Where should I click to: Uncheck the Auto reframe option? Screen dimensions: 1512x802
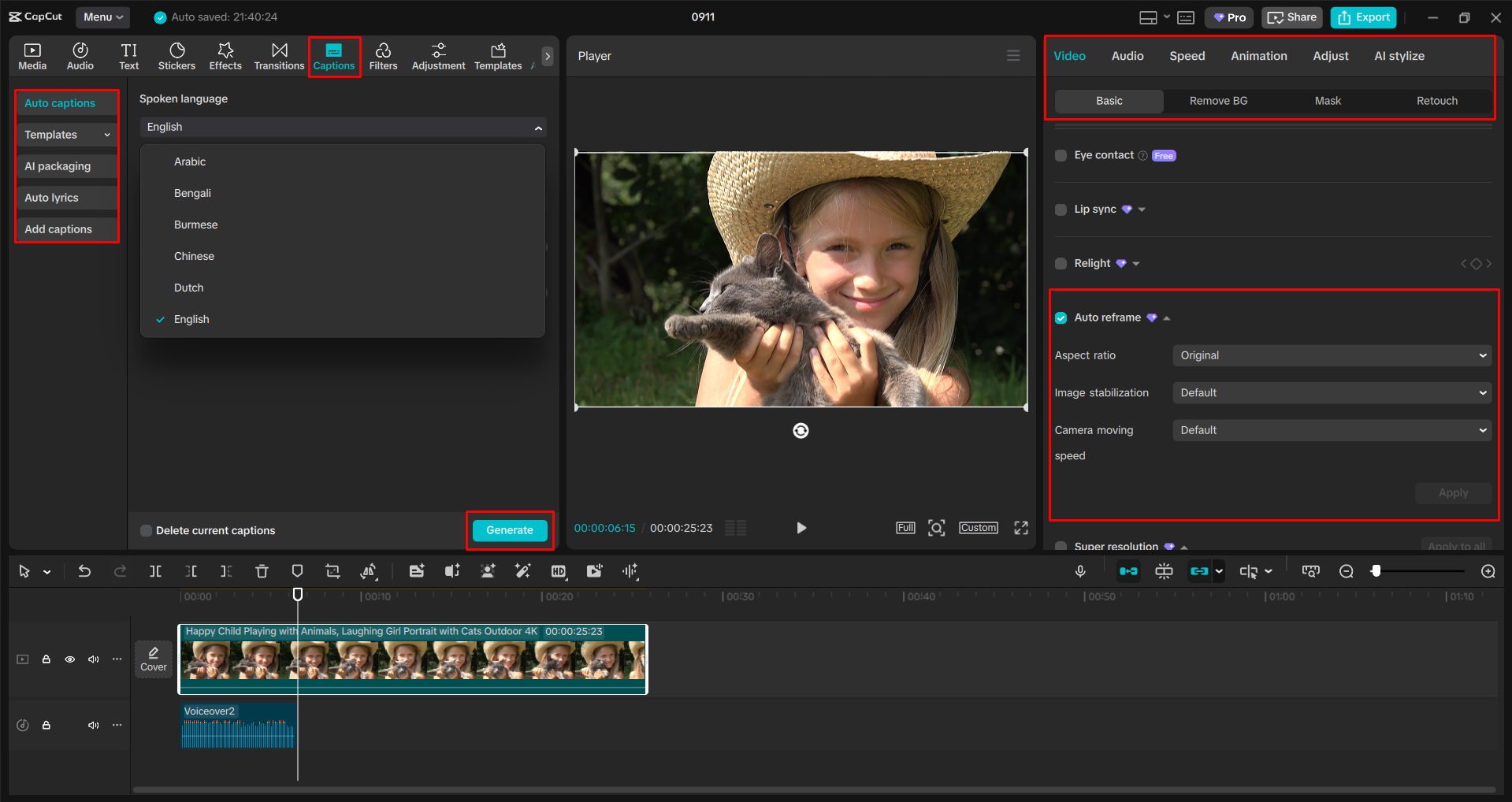tap(1061, 318)
